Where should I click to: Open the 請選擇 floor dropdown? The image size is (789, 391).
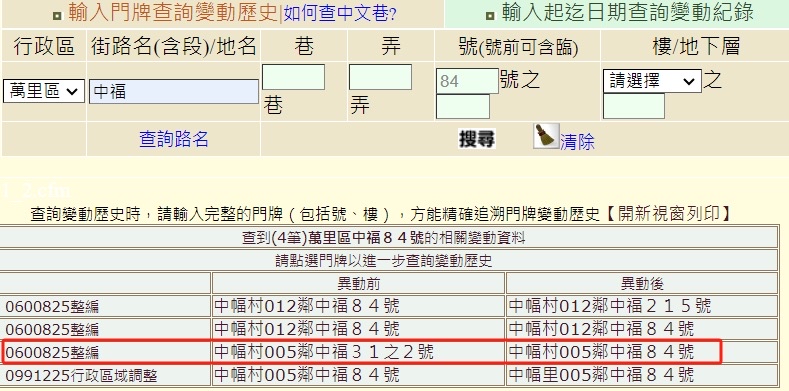pos(652,81)
